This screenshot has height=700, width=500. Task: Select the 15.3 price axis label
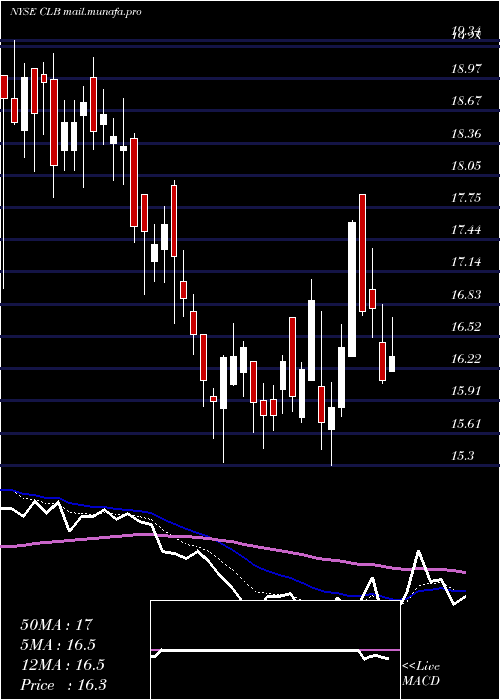[463, 456]
